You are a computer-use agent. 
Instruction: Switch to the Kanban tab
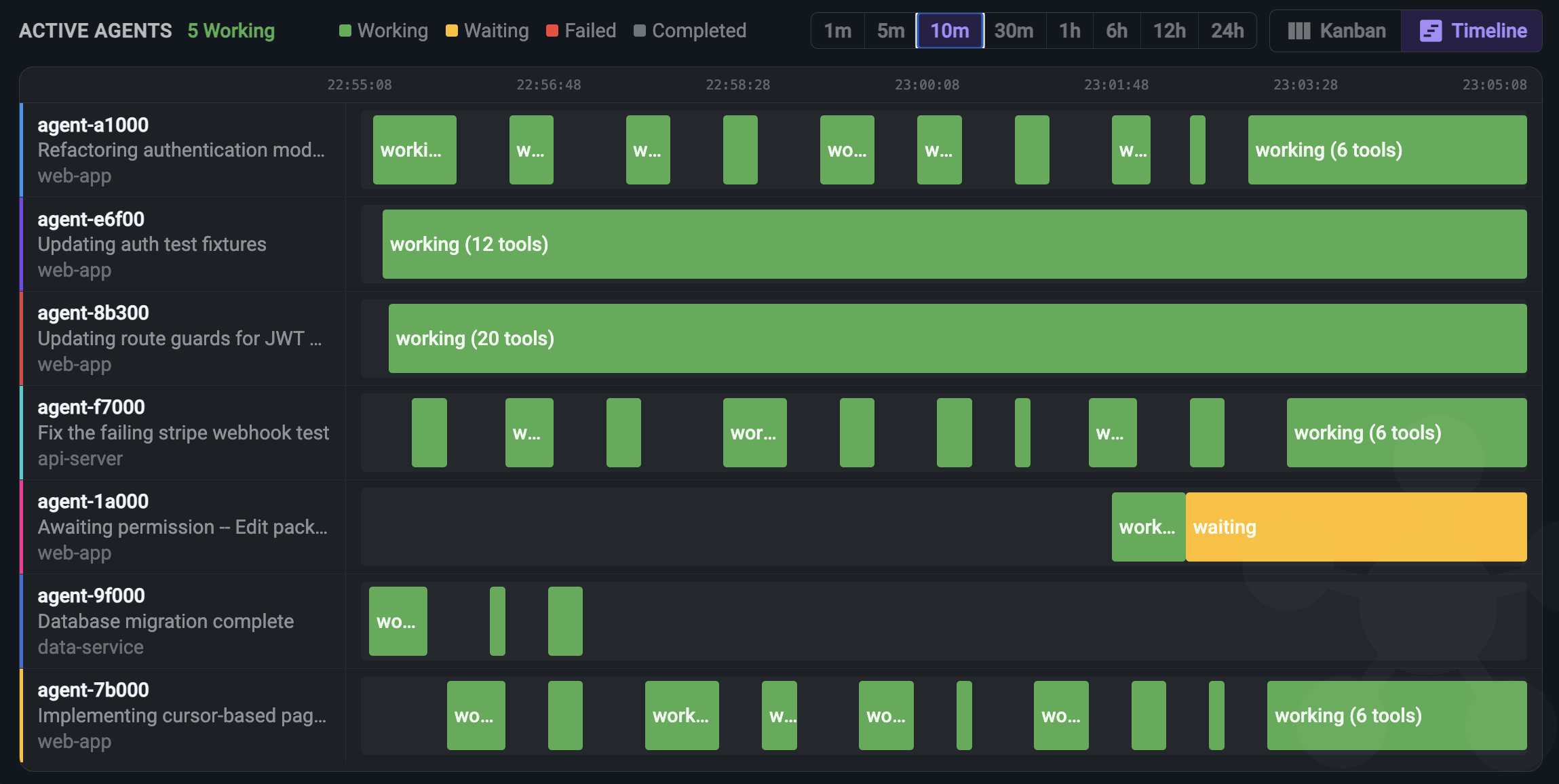(x=1334, y=31)
